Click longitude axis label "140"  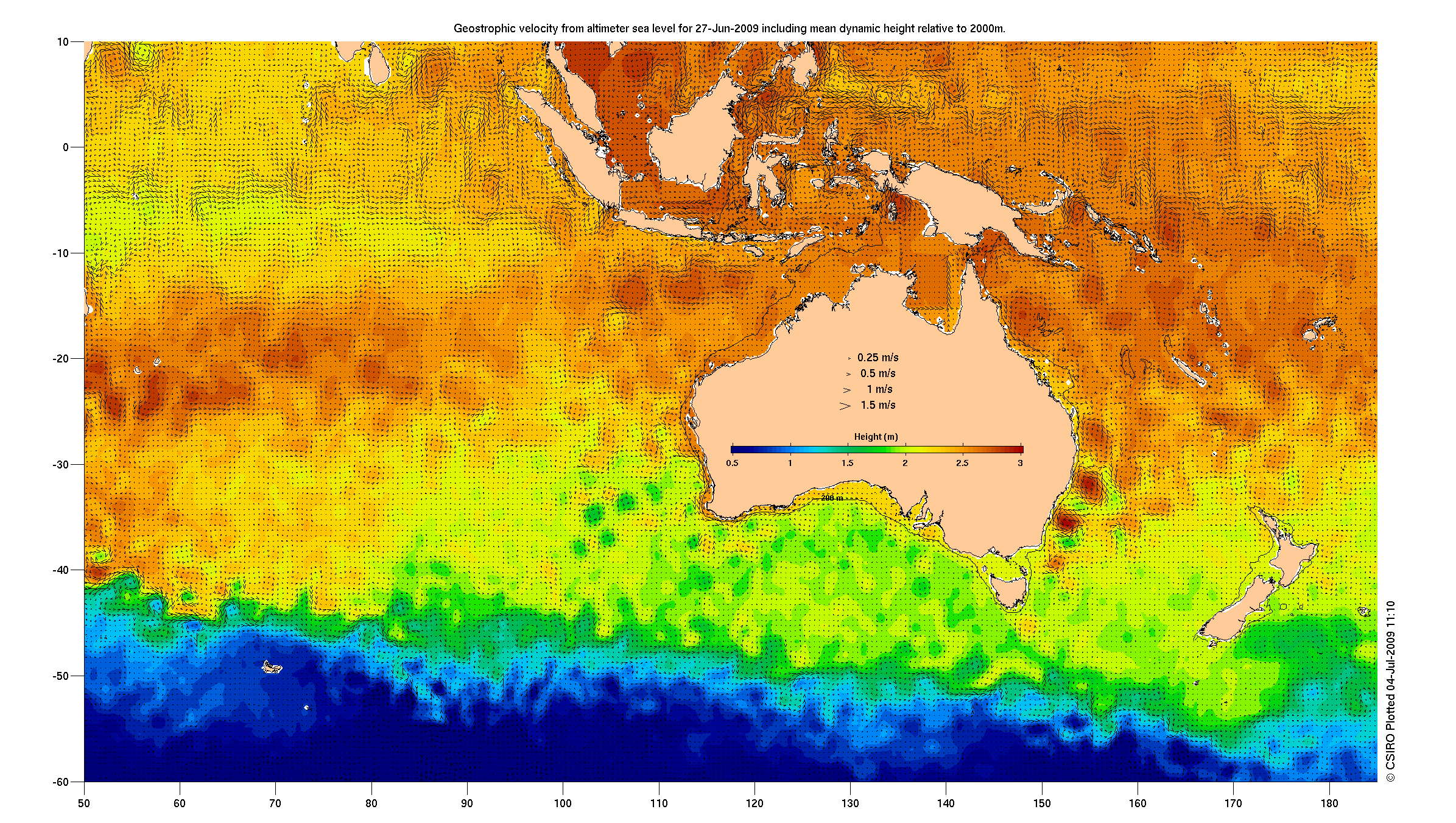click(x=946, y=804)
